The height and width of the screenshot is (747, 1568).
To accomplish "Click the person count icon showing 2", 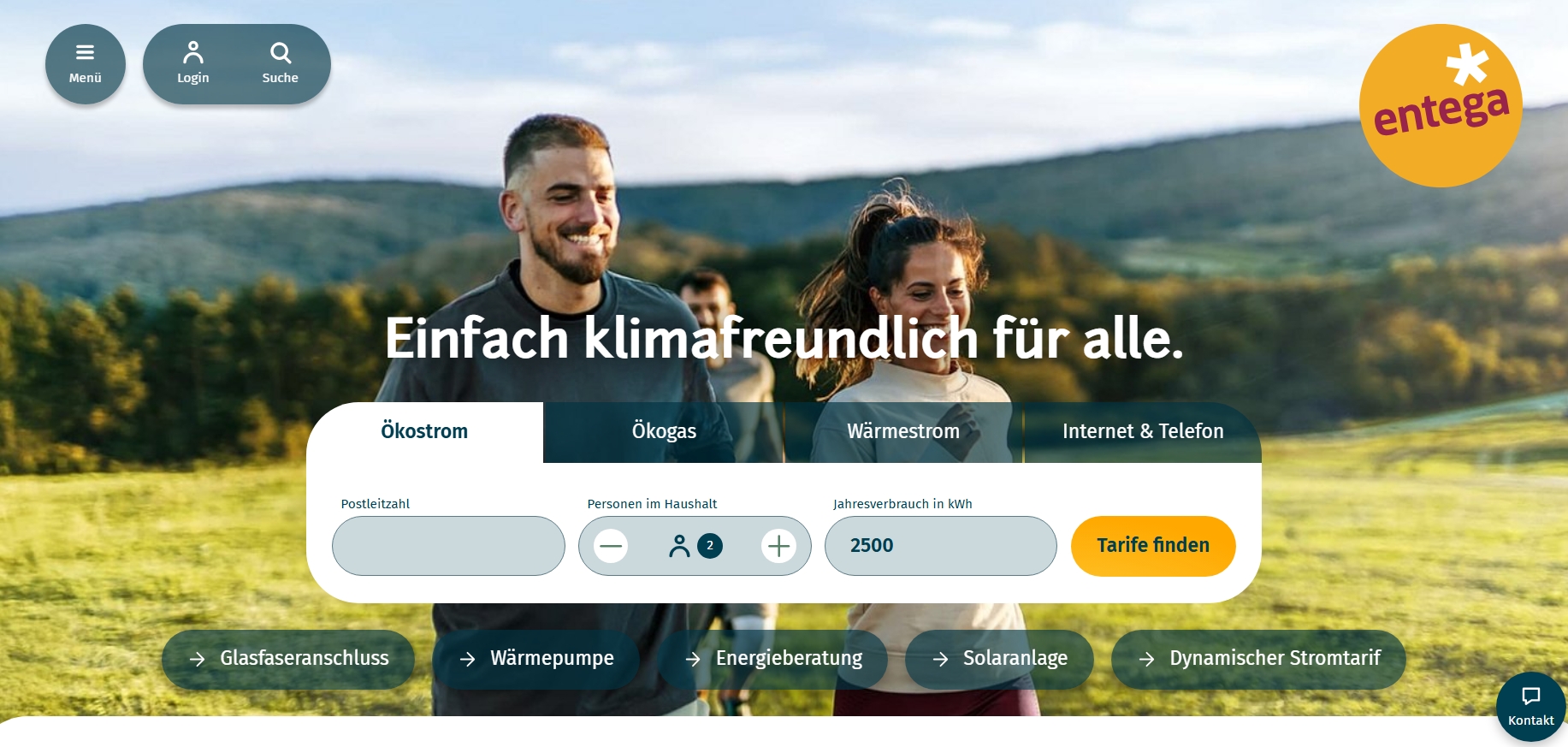I will (695, 546).
